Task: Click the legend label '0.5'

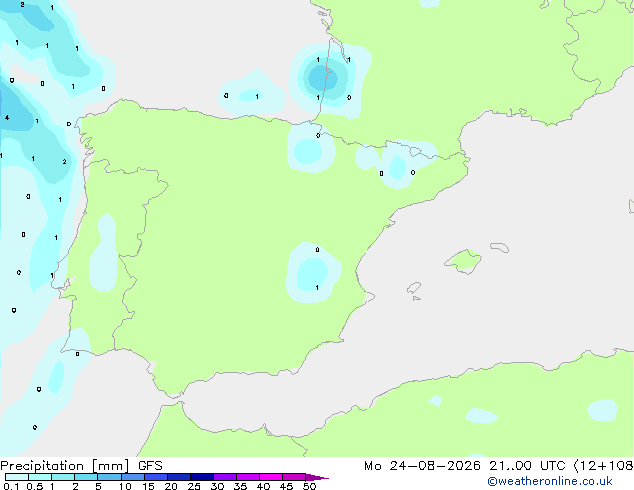Action: (35, 486)
